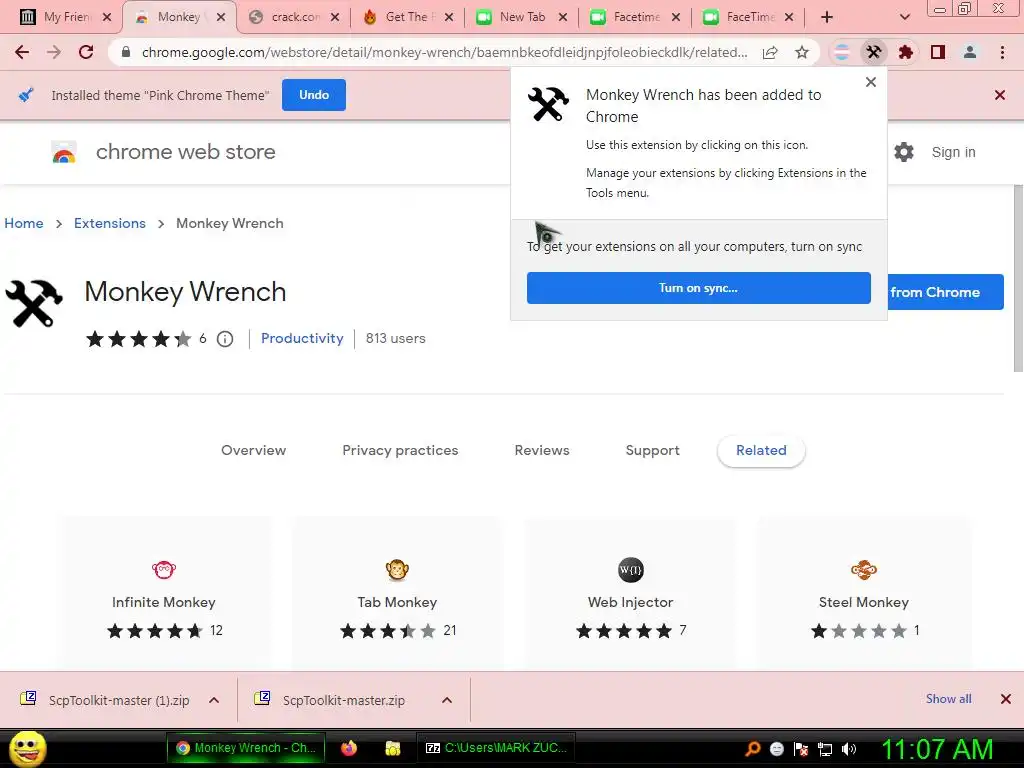Undo the installed Pink Chrome Theme
Viewport: 1024px width, 768px height.
pyautogui.click(x=313, y=95)
